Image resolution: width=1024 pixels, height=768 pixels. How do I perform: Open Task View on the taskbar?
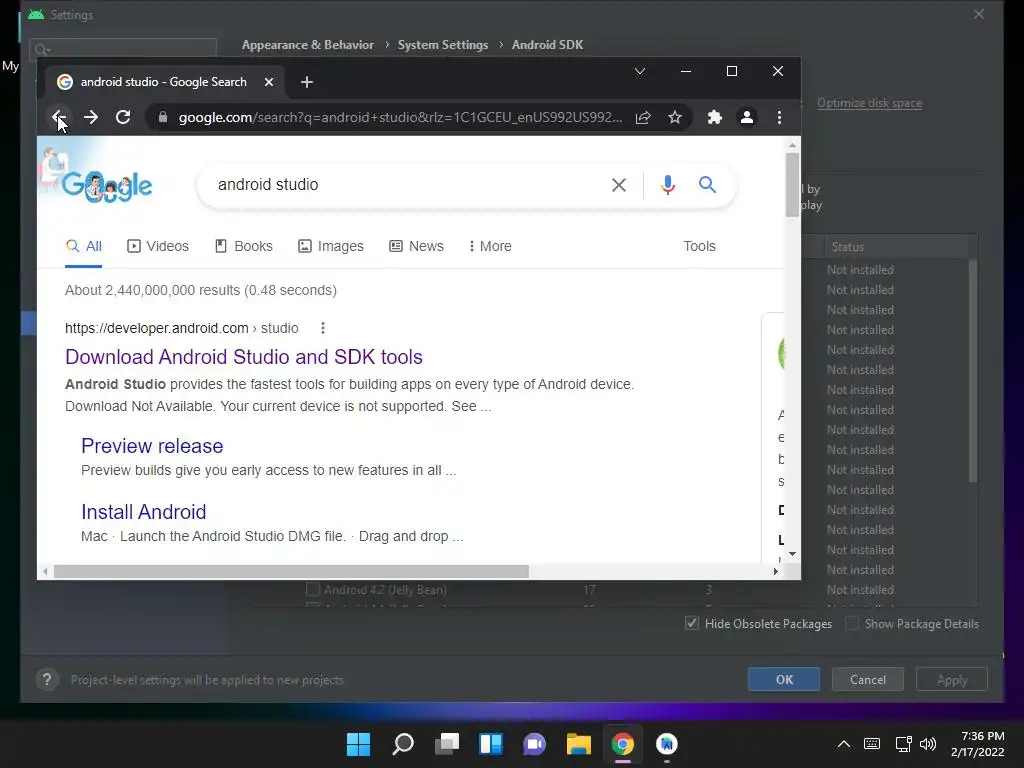tap(447, 744)
